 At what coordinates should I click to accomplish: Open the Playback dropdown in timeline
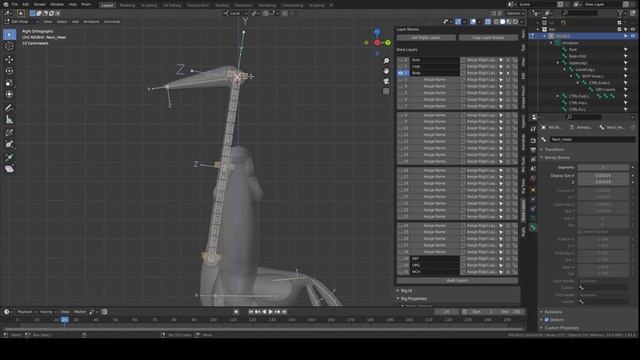[26, 312]
